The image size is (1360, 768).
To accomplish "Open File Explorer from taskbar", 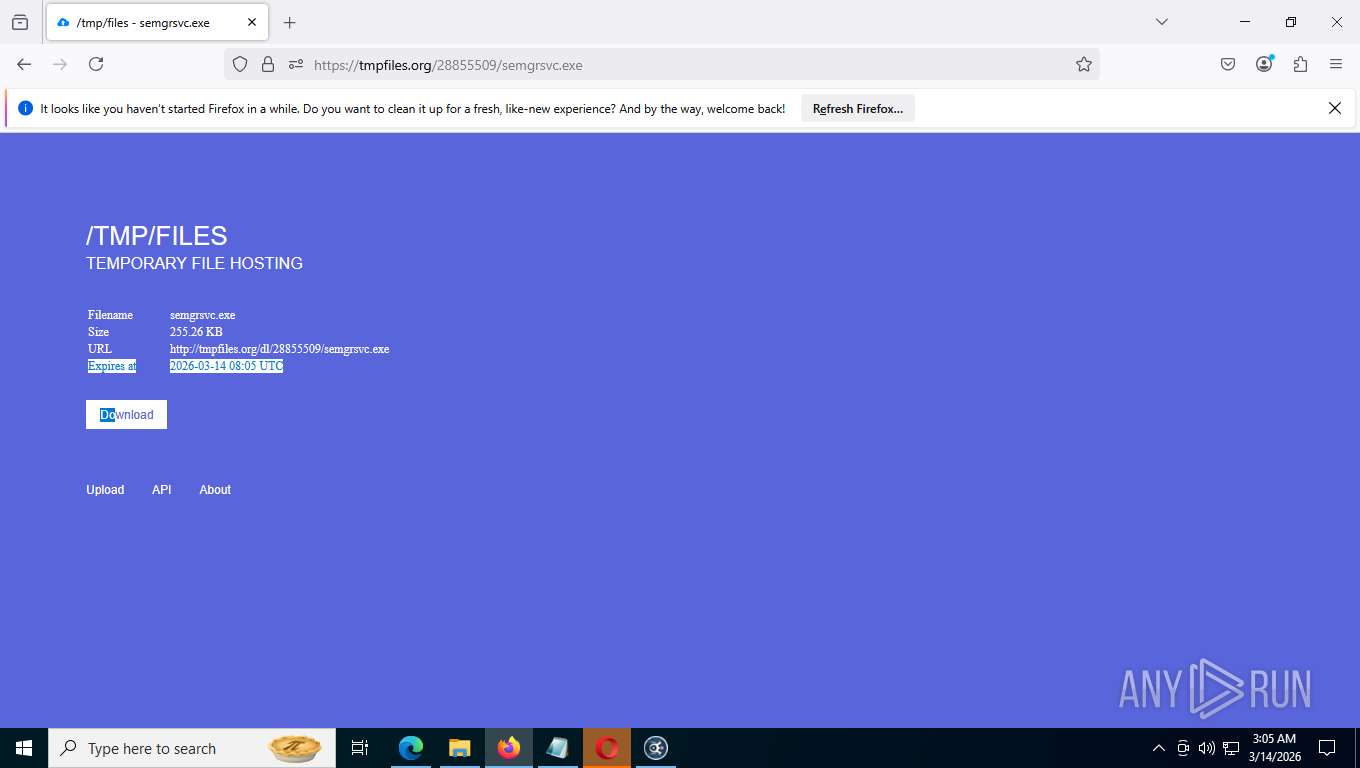I will pos(460,748).
